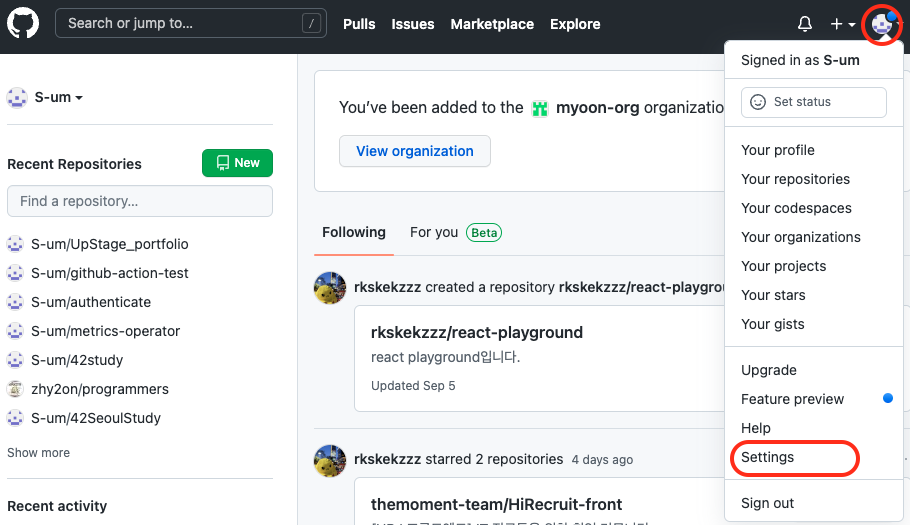Click the View organization button
The image size is (910, 525).
pyautogui.click(x=415, y=151)
